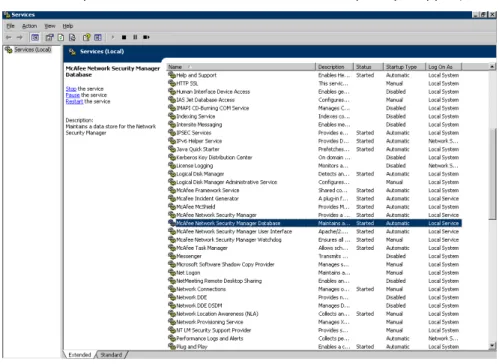The height and width of the screenshot is (364, 499).
Task: Click the Refresh toolbar icon
Action: click(x=61, y=37)
